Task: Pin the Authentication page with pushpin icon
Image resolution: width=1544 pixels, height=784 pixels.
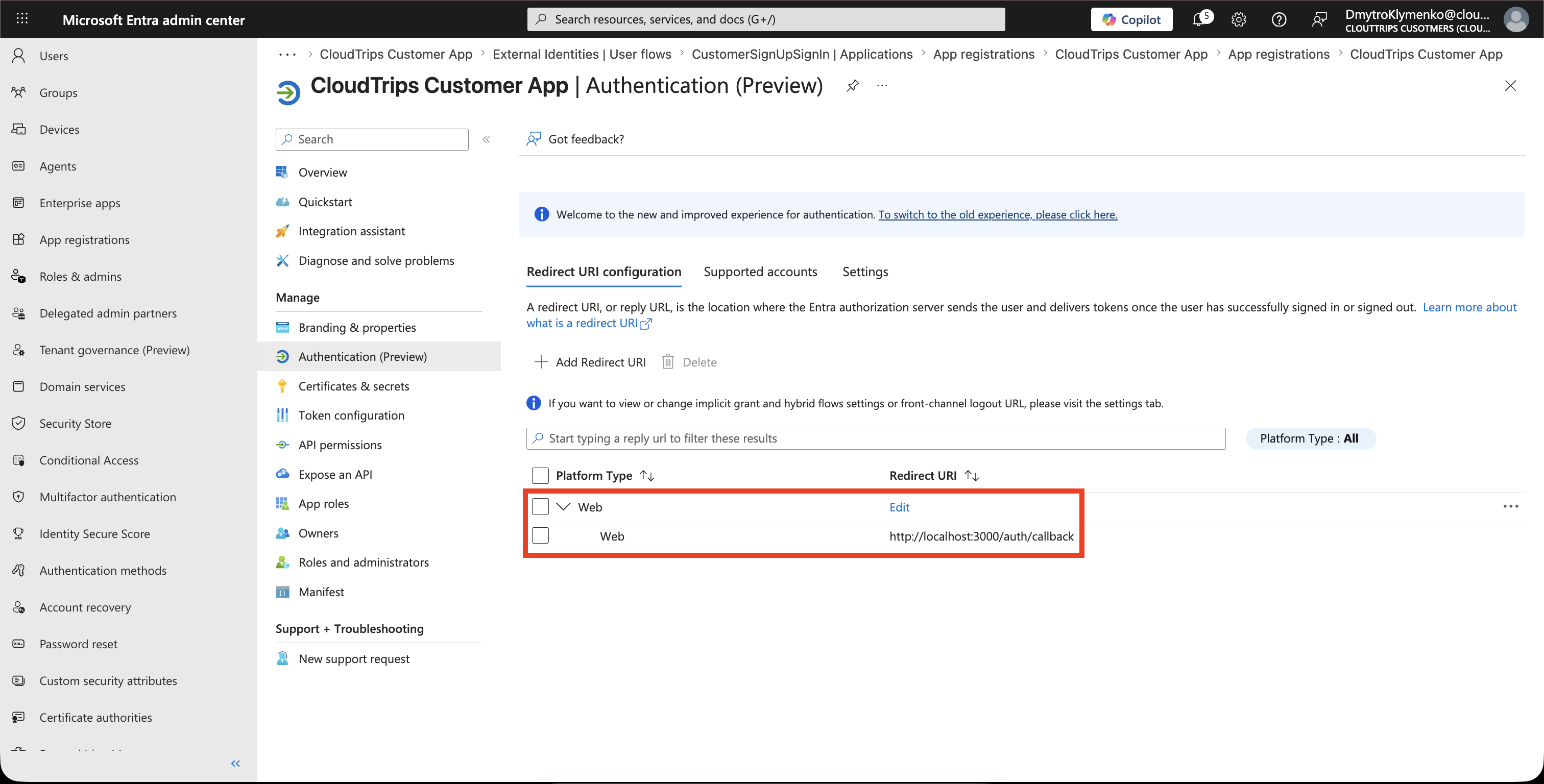Action: pos(852,86)
